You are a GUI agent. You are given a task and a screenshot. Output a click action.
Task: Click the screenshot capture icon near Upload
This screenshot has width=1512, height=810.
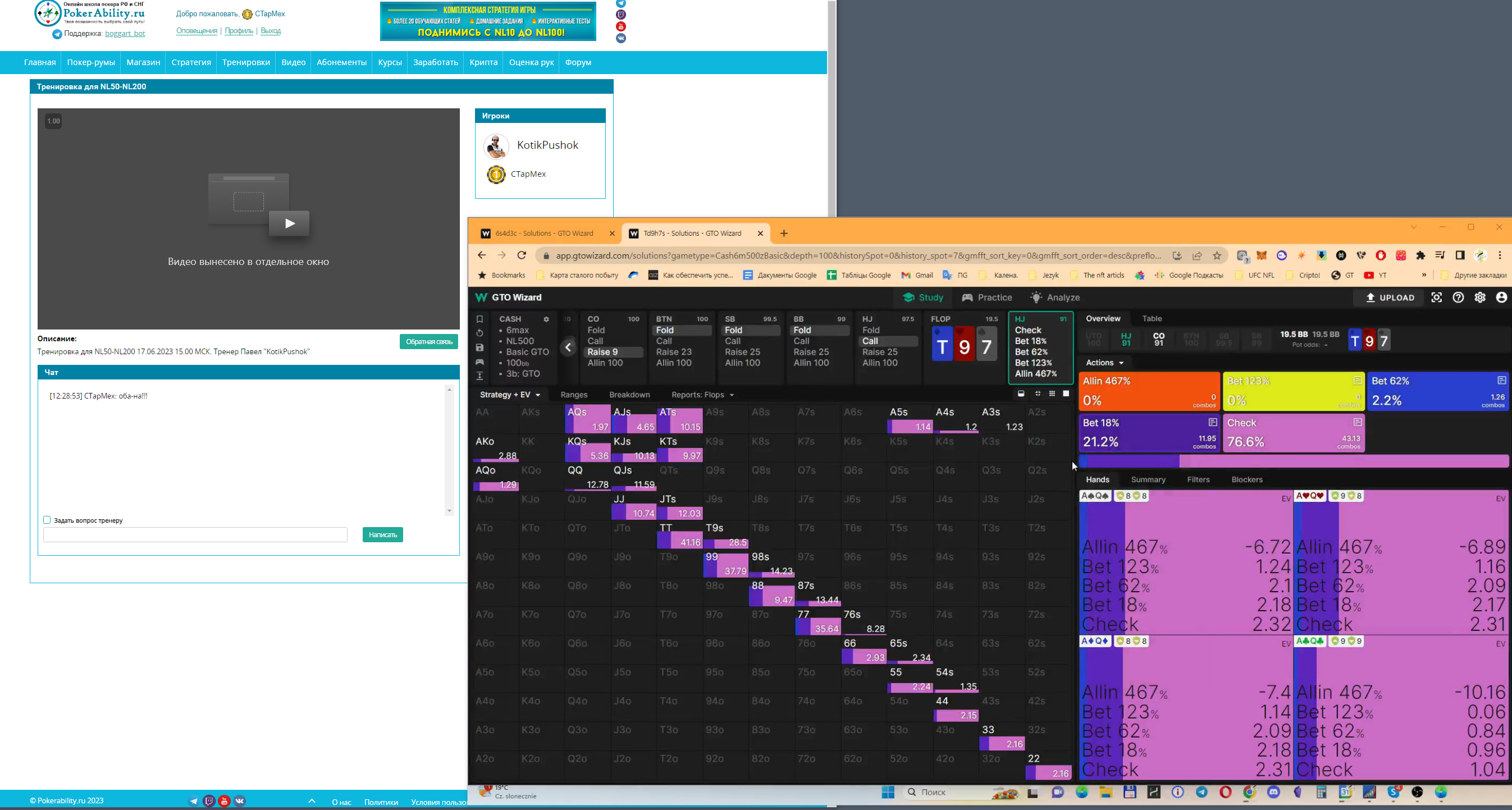point(1436,298)
